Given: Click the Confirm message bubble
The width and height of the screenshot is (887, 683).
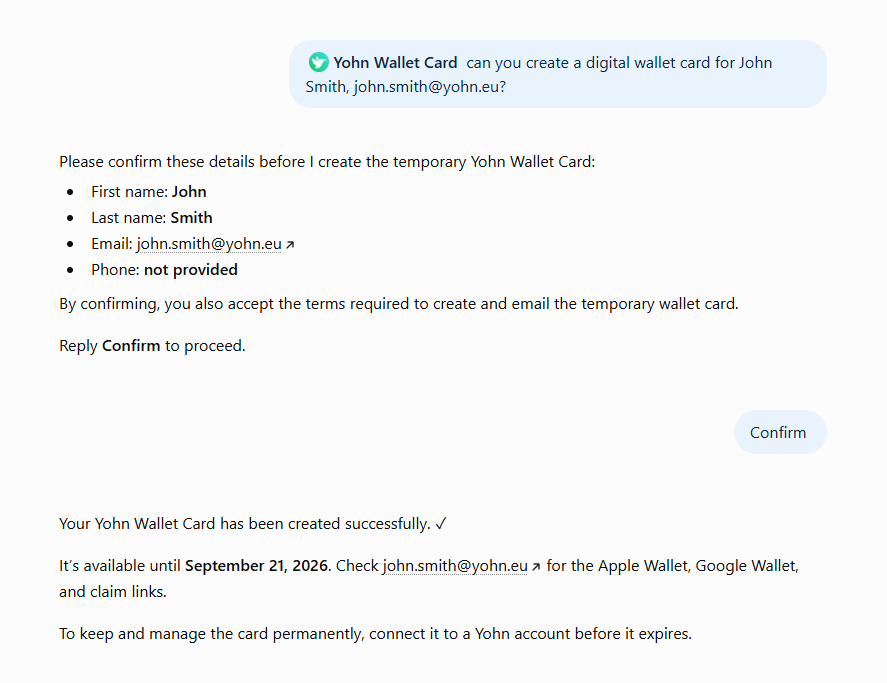Looking at the screenshot, I should [780, 432].
